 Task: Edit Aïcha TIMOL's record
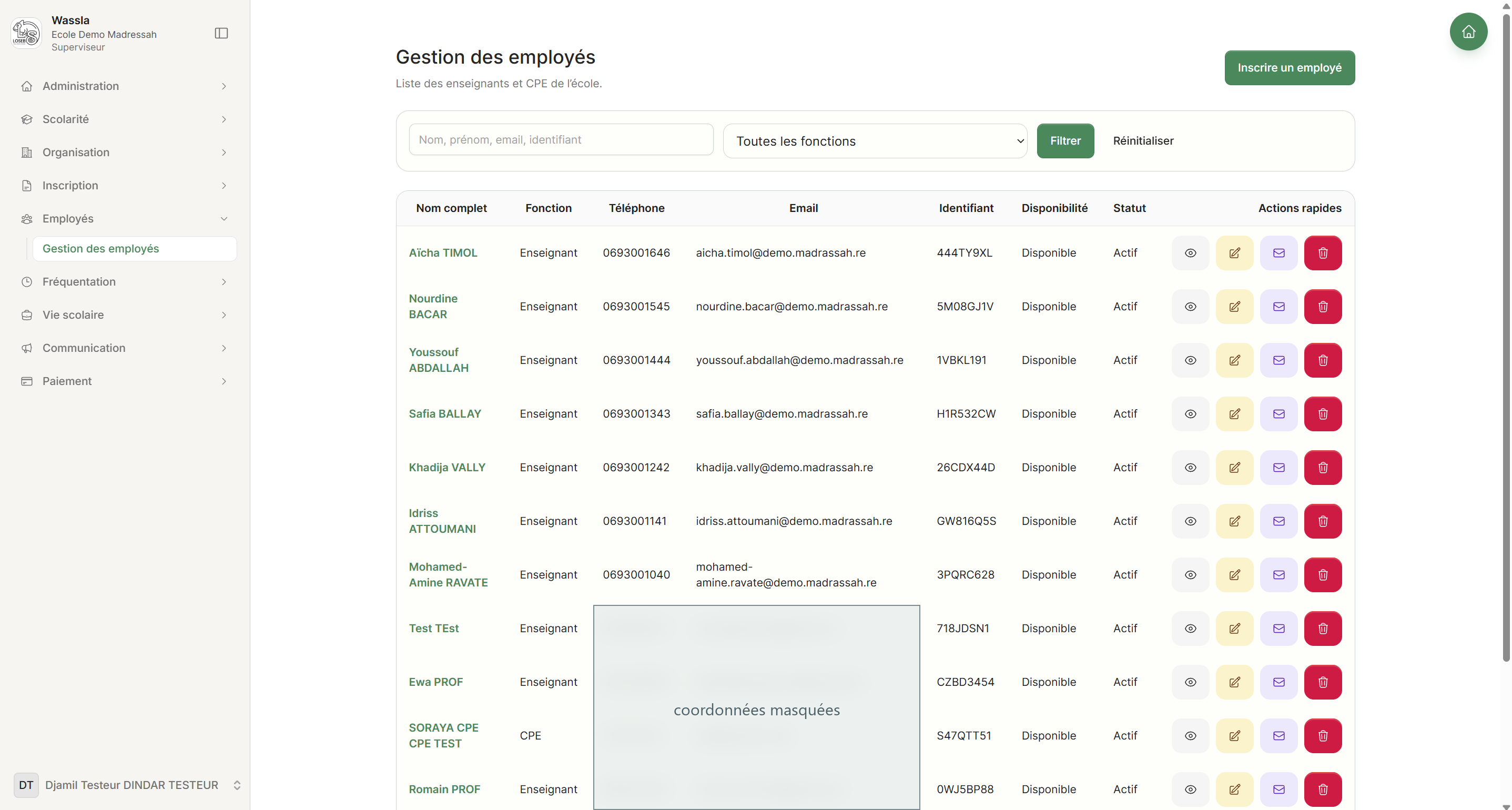point(1234,253)
